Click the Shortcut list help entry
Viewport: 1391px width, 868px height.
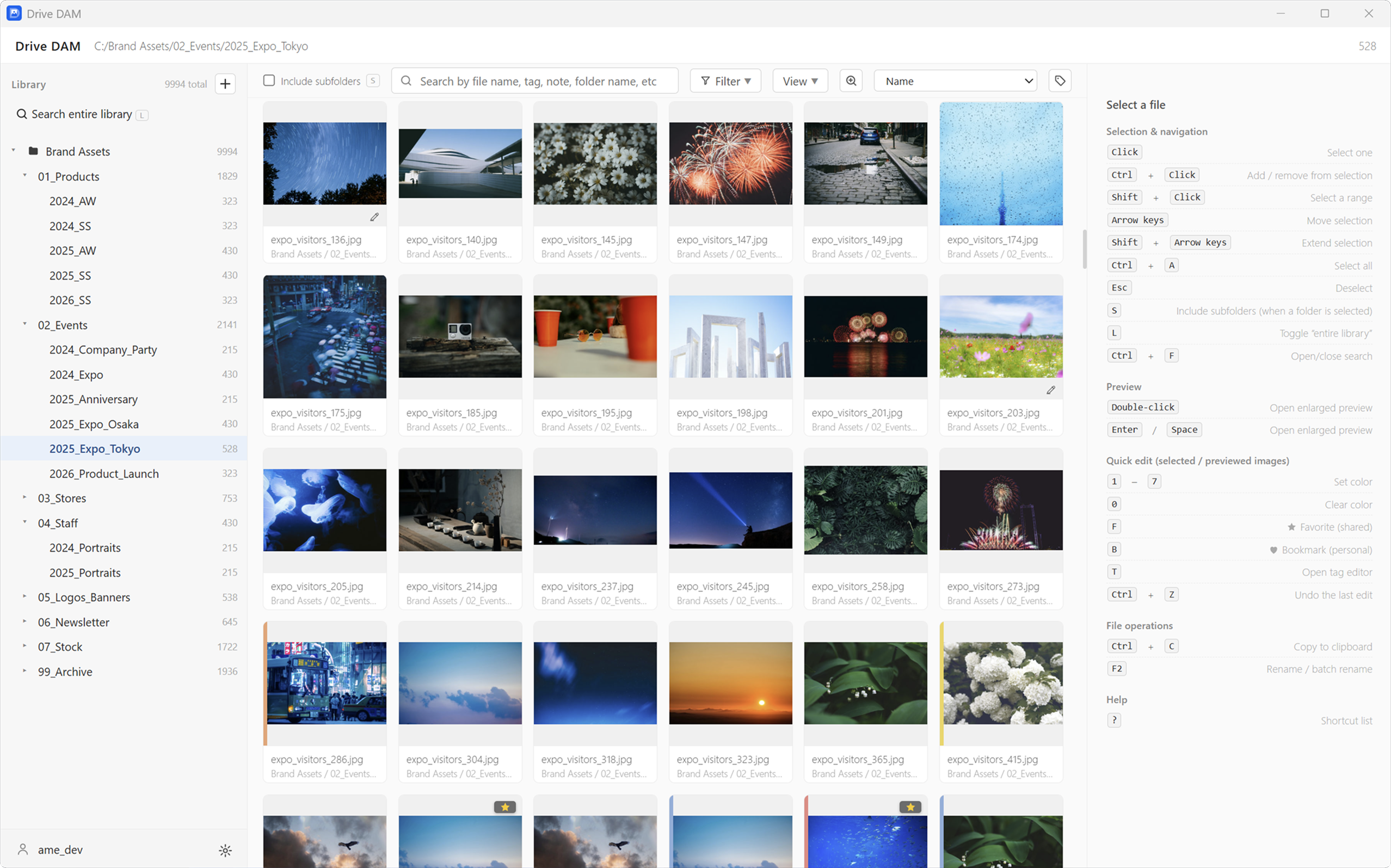pos(1346,721)
